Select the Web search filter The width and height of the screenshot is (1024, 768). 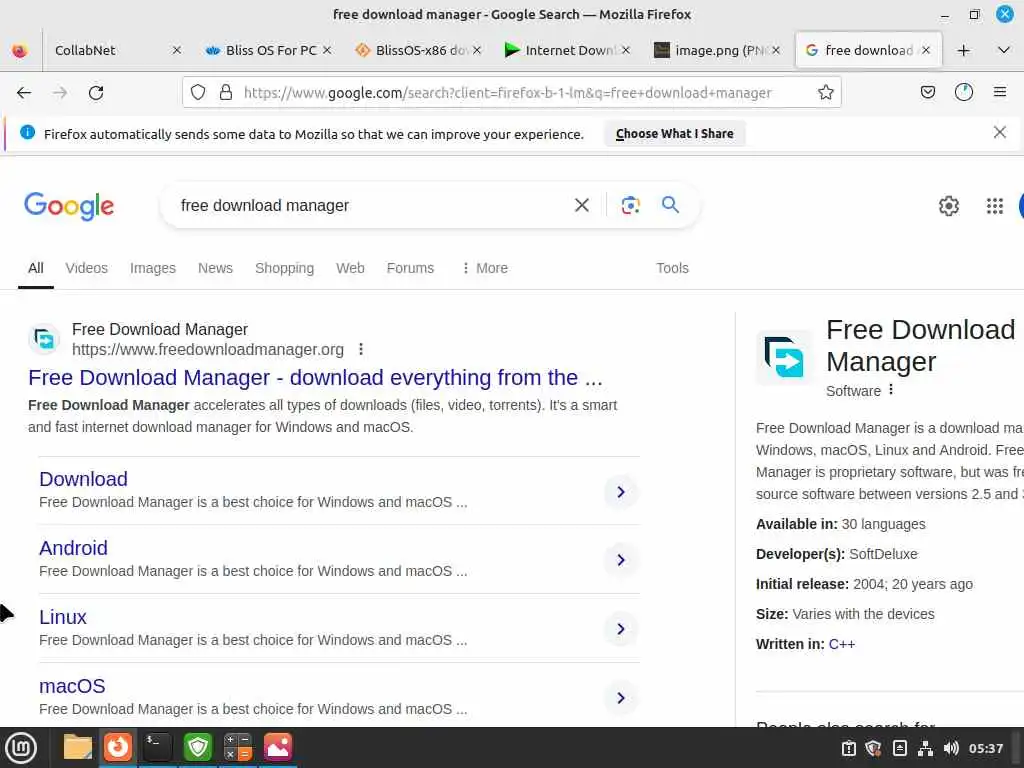click(350, 268)
